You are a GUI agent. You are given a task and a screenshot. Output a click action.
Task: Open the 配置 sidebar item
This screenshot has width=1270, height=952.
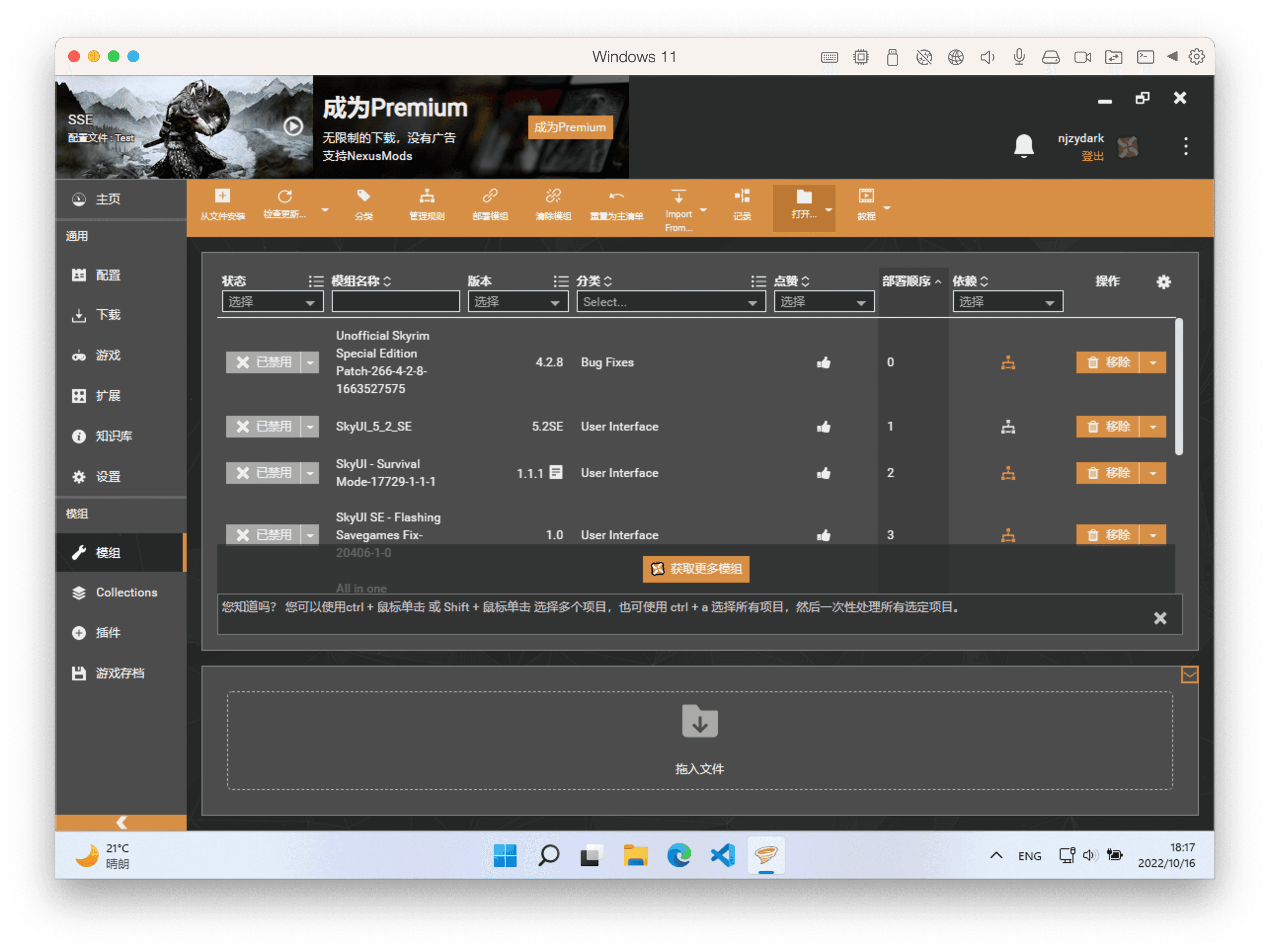click(121, 275)
